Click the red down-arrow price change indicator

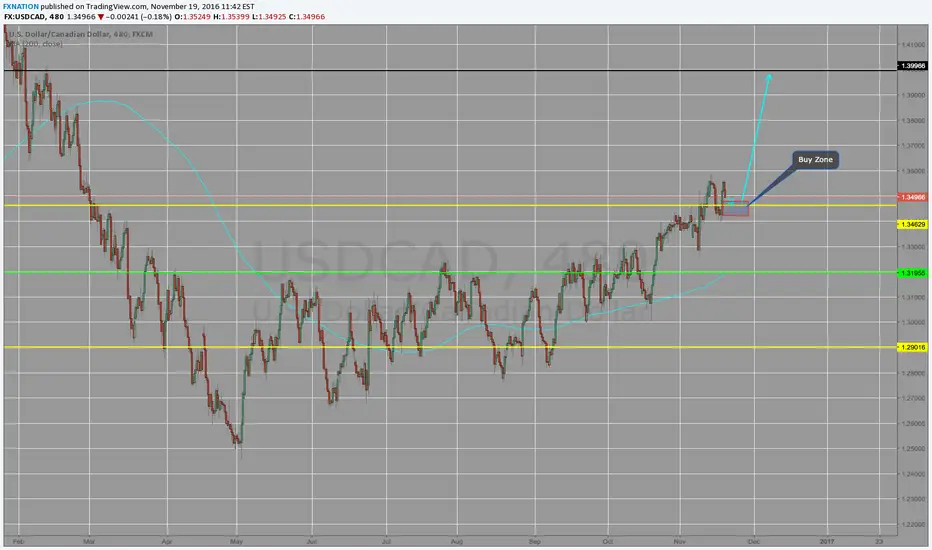point(101,17)
